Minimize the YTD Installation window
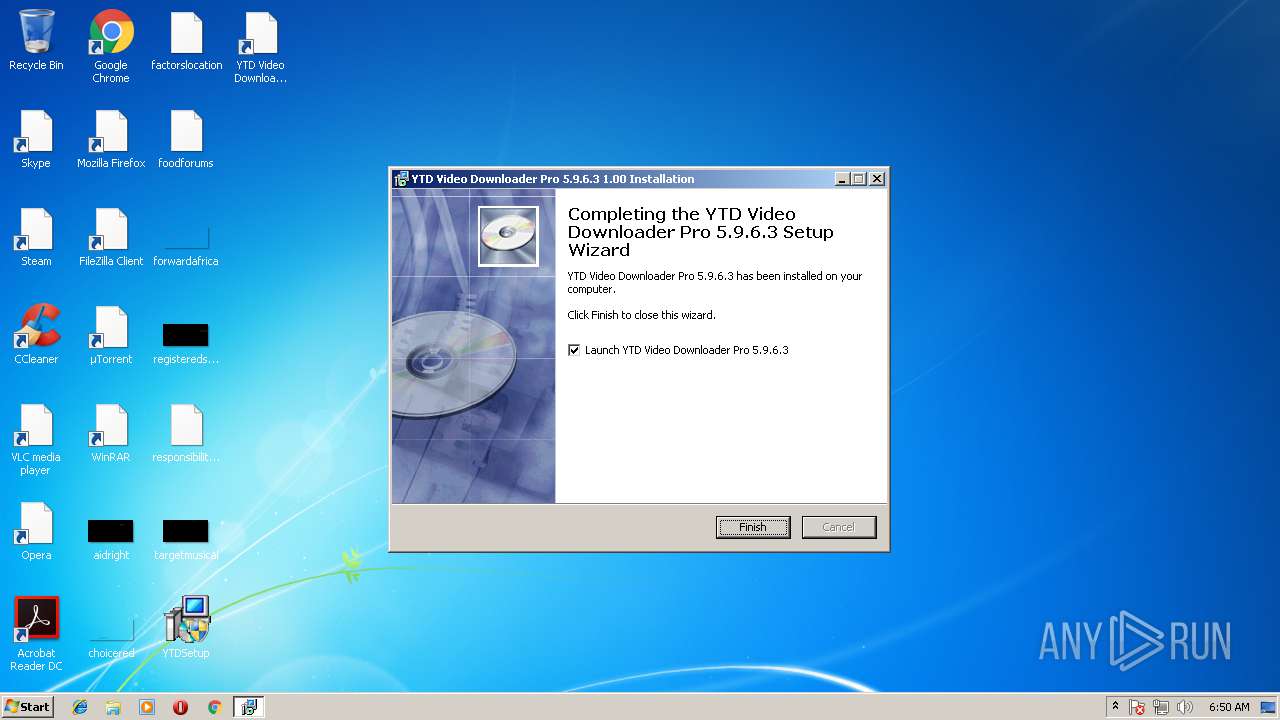The image size is (1280, 720). [x=842, y=179]
